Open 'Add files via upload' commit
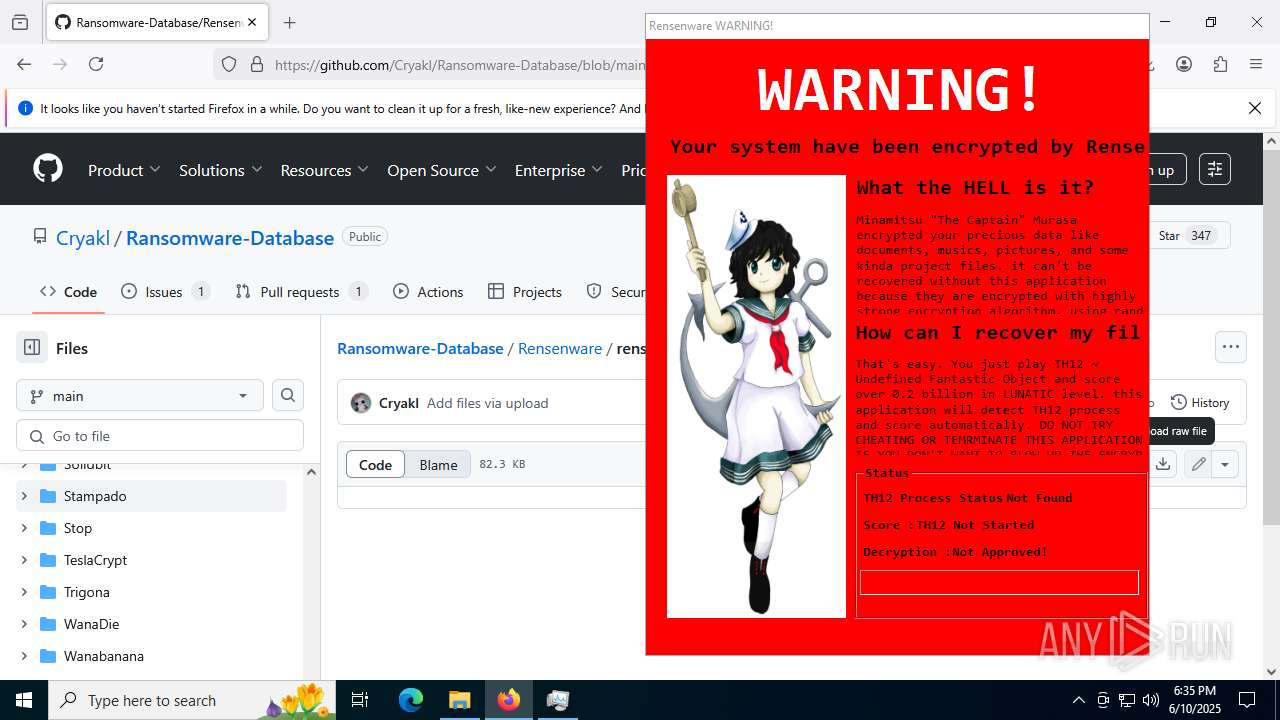1280x720 pixels. click(487, 403)
